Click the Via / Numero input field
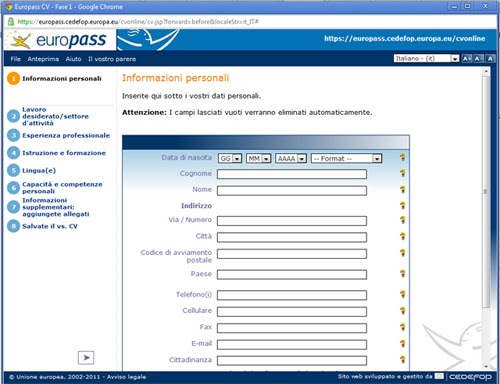The image size is (500, 384). (x=292, y=221)
